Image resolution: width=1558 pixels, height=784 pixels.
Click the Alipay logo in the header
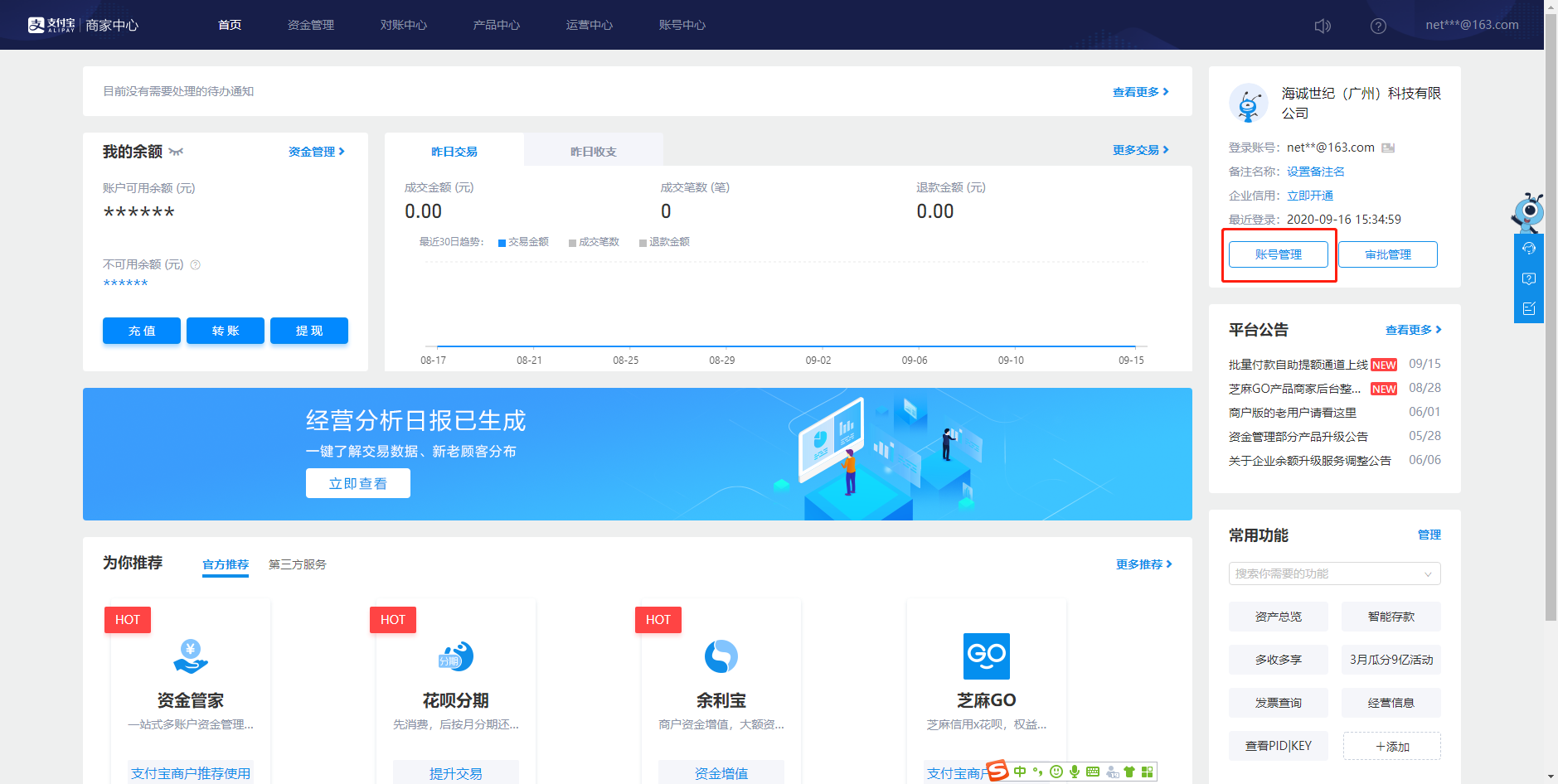coord(51,25)
